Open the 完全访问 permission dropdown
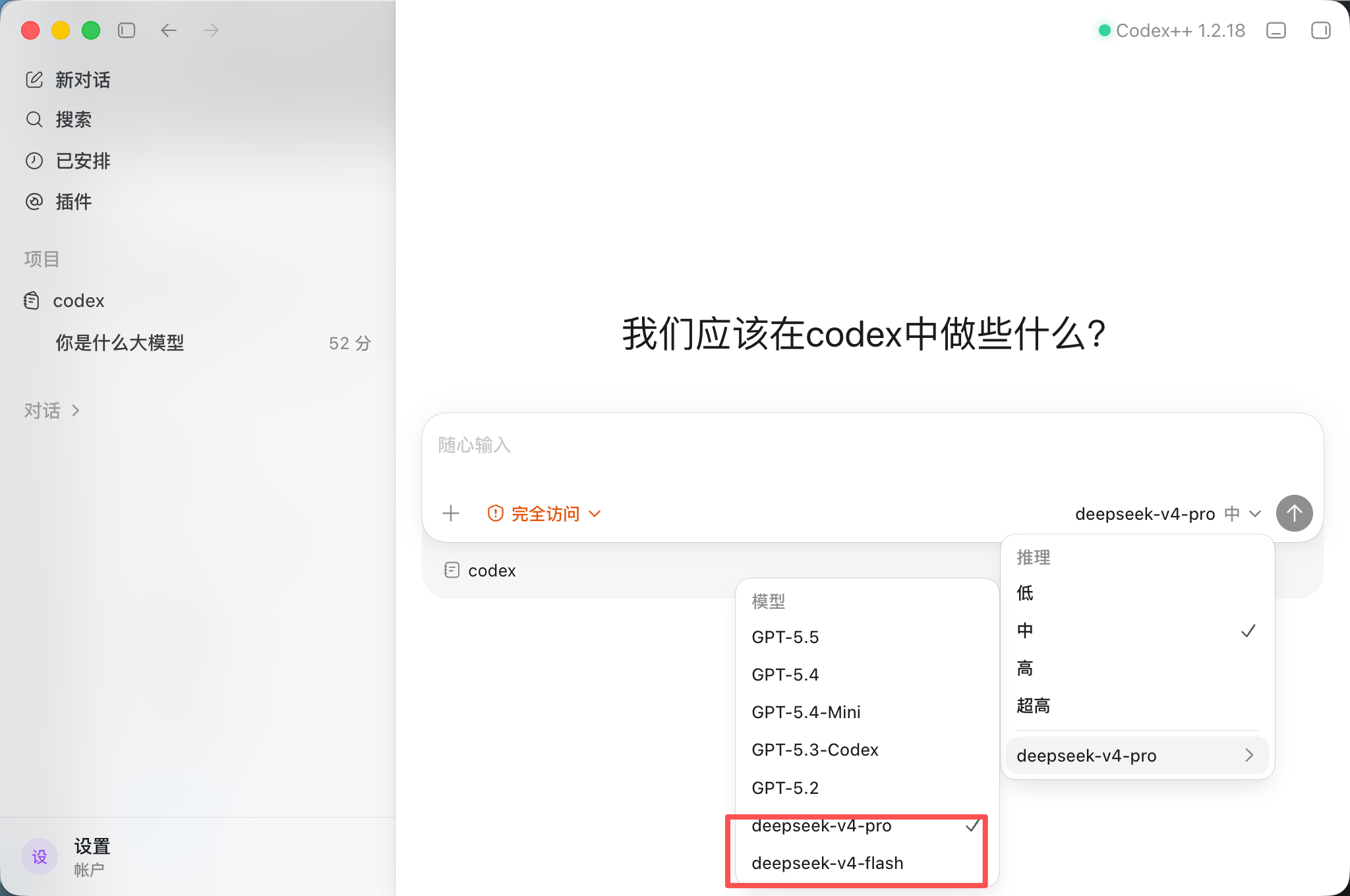This screenshot has height=896, width=1350. pos(544,513)
